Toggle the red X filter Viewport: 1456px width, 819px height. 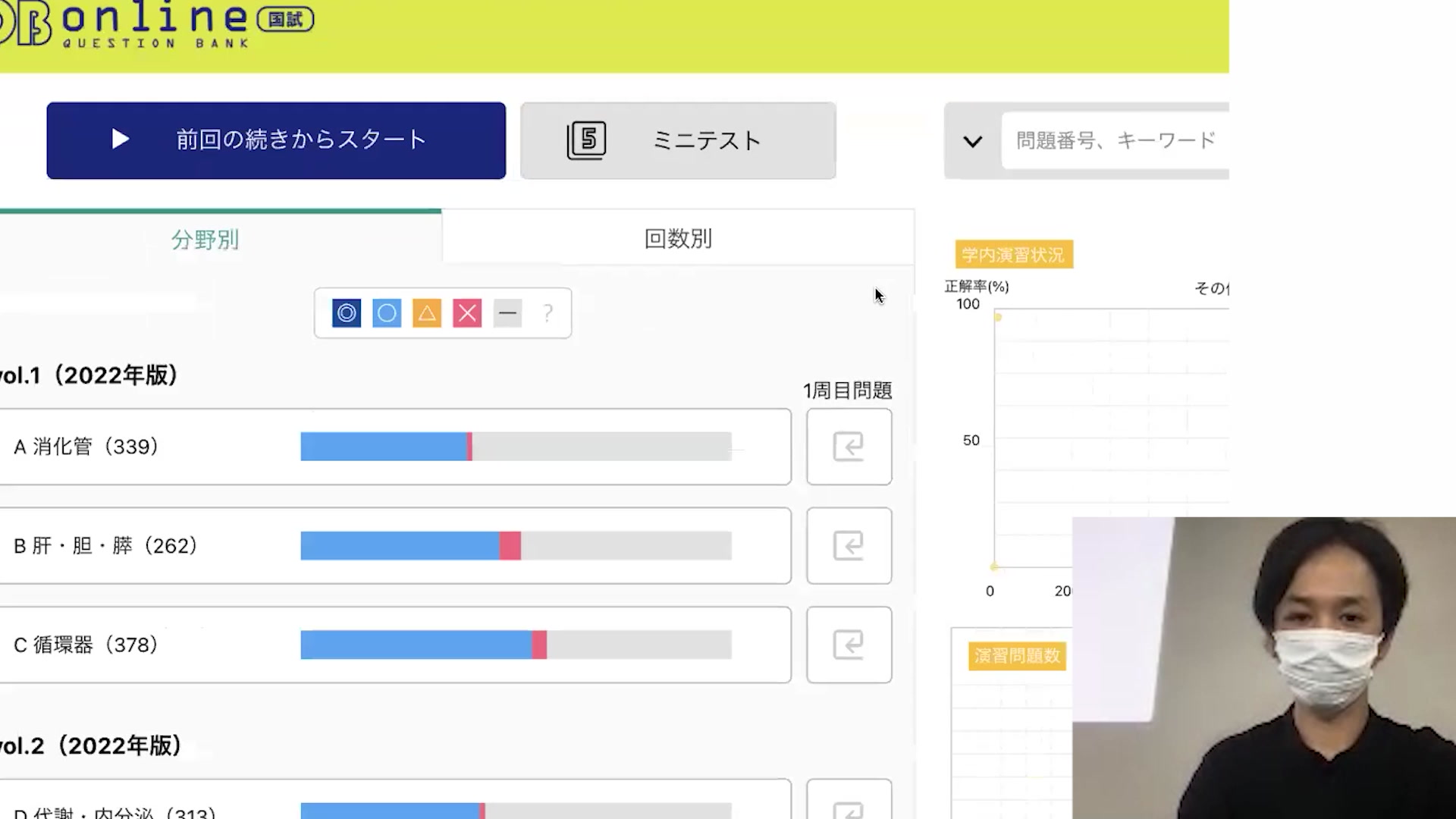click(467, 313)
